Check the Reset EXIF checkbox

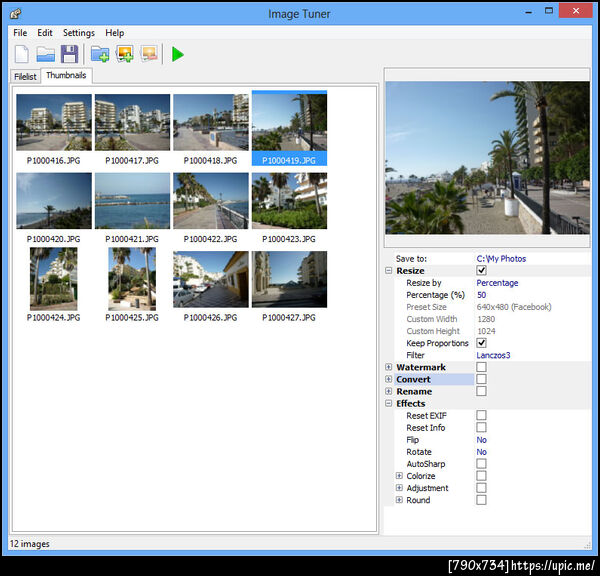[x=481, y=415]
